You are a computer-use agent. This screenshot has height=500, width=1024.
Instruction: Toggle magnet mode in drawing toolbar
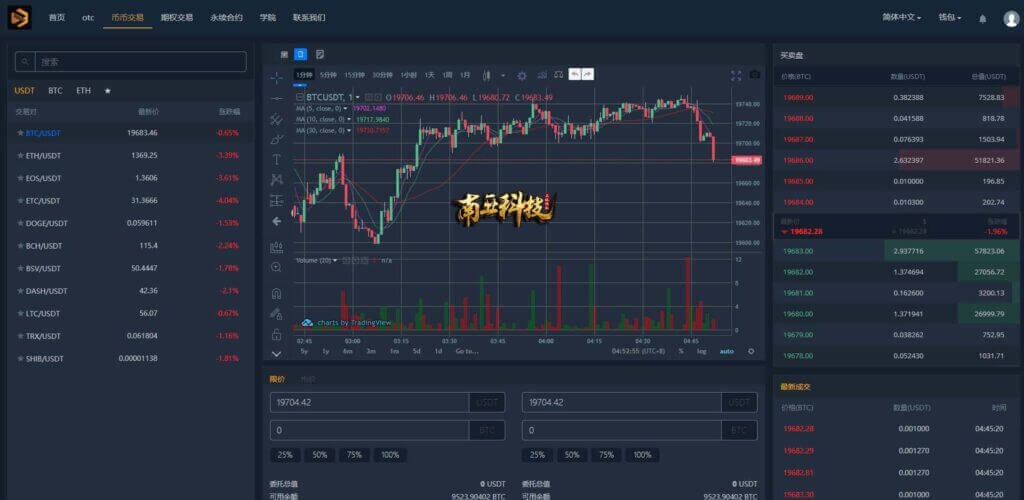pos(276,293)
